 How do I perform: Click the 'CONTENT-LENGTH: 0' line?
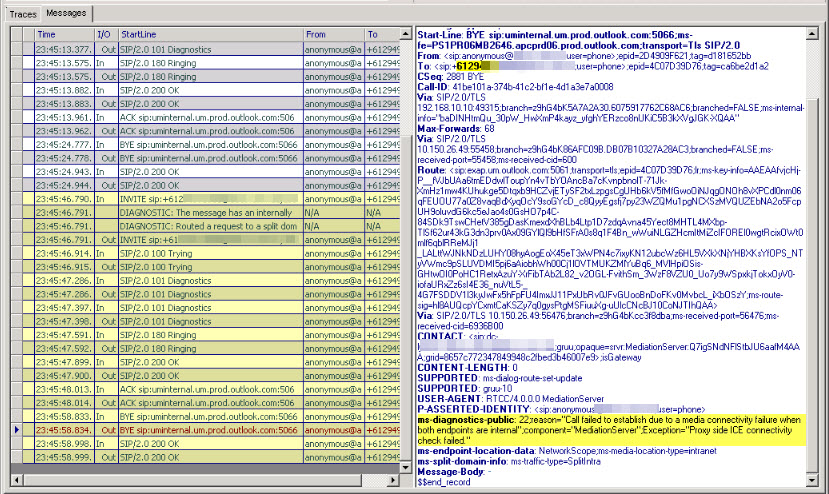(467, 368)
